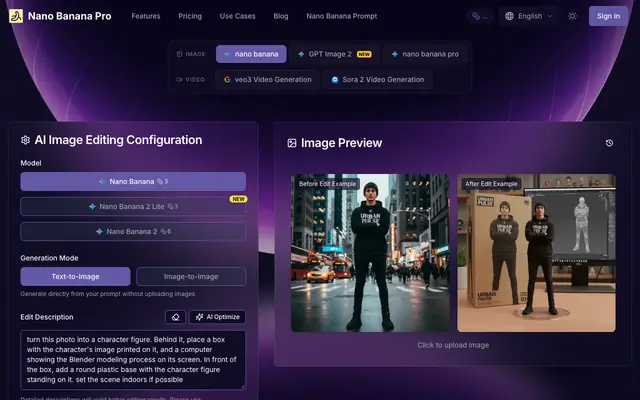Viewport: 640px width, 400px height.
Task: Click the Nano Banana Pro brand name
Action: pyautogui.click(x=69, y=16)
